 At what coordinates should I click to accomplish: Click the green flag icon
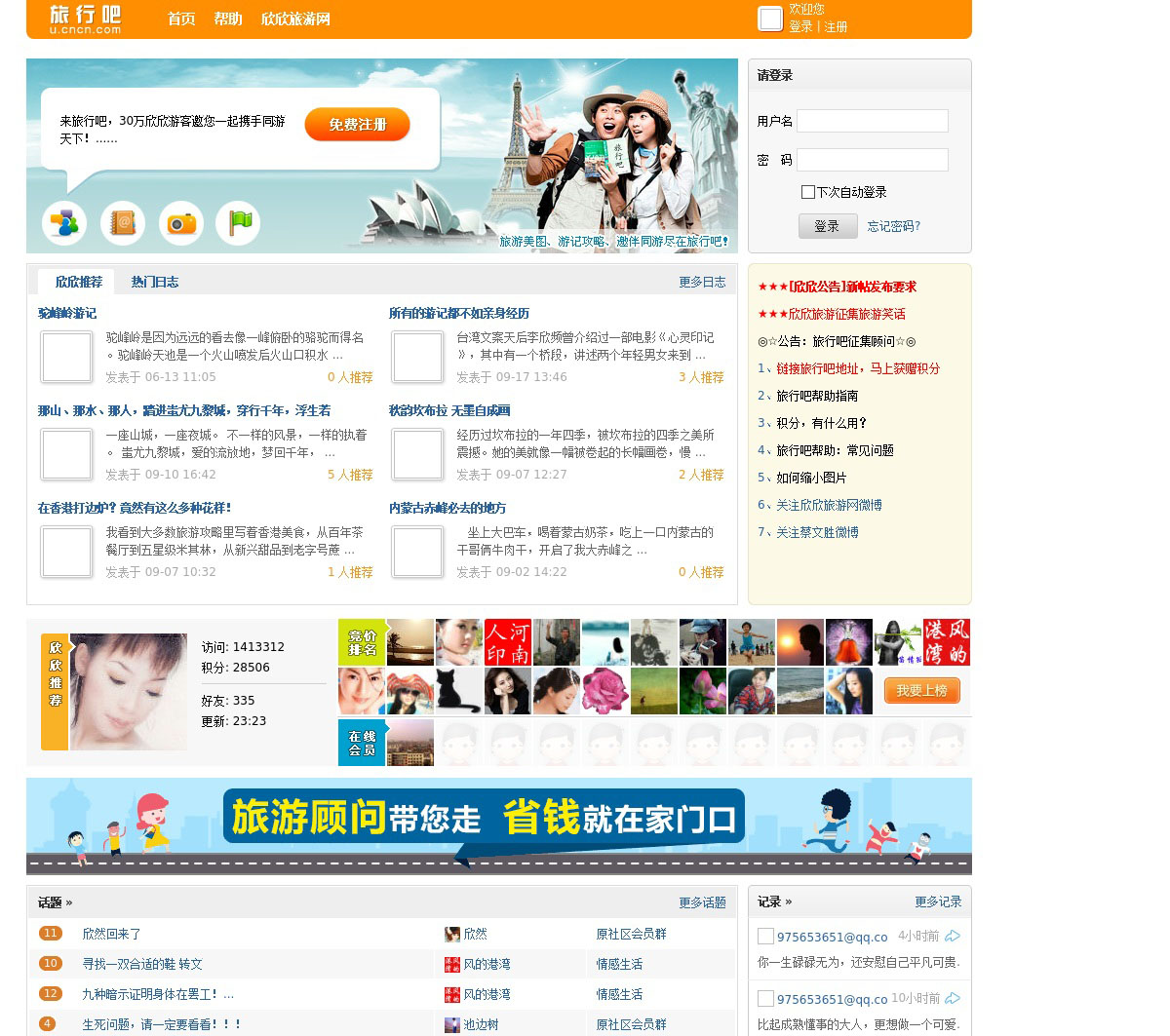pyautogui.click(x=239, y=223)
